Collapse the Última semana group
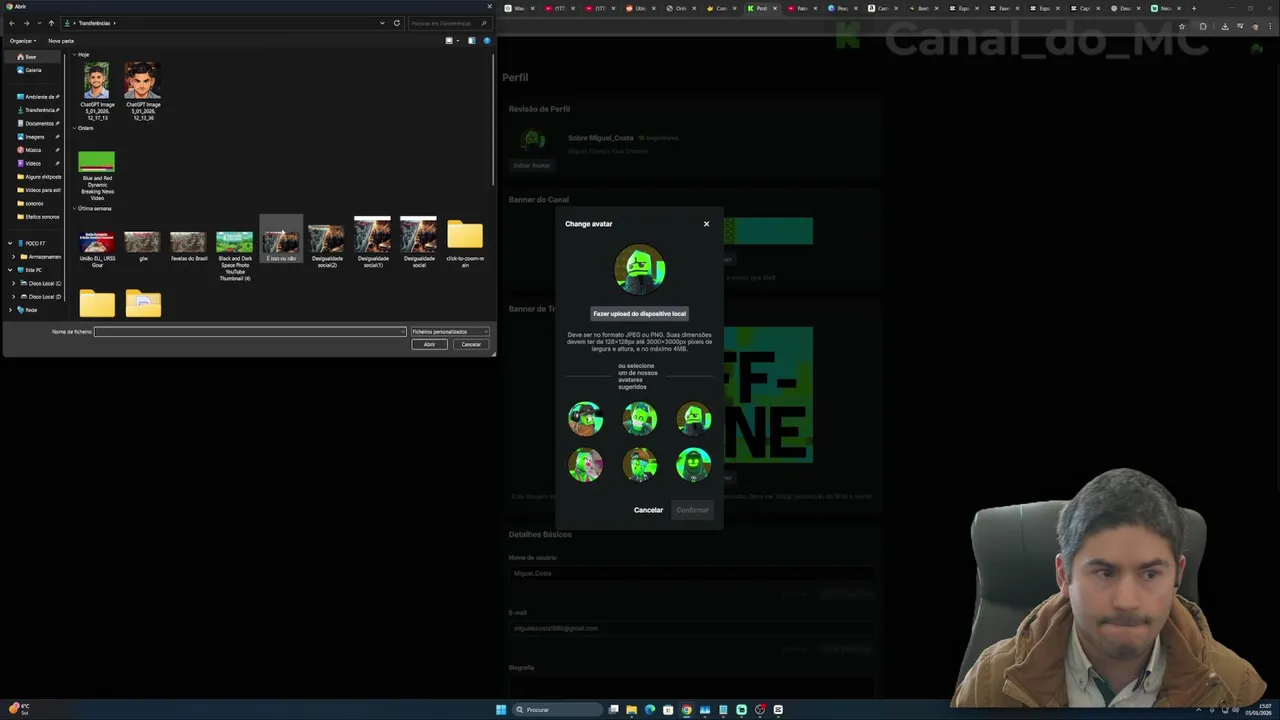Viewport: 1280px width, 720px height. click(74, 209)
